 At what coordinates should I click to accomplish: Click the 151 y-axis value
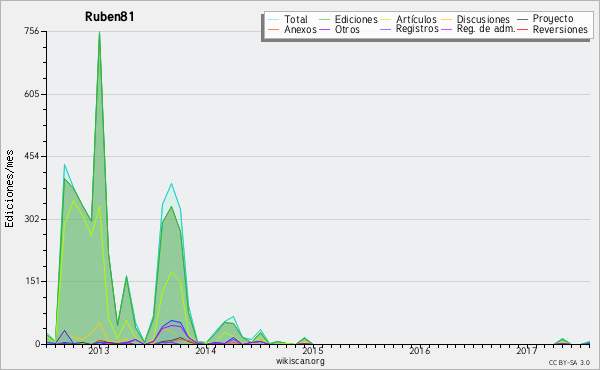tap(32, 281)
